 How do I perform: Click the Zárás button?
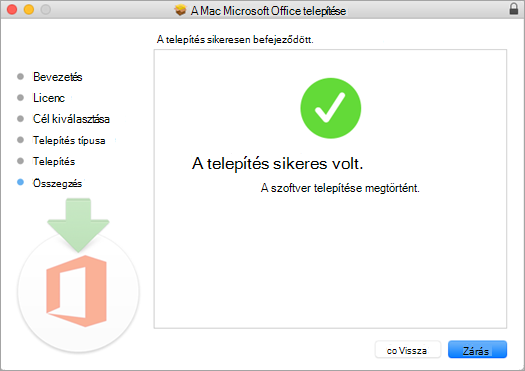[x=477, y=350]
